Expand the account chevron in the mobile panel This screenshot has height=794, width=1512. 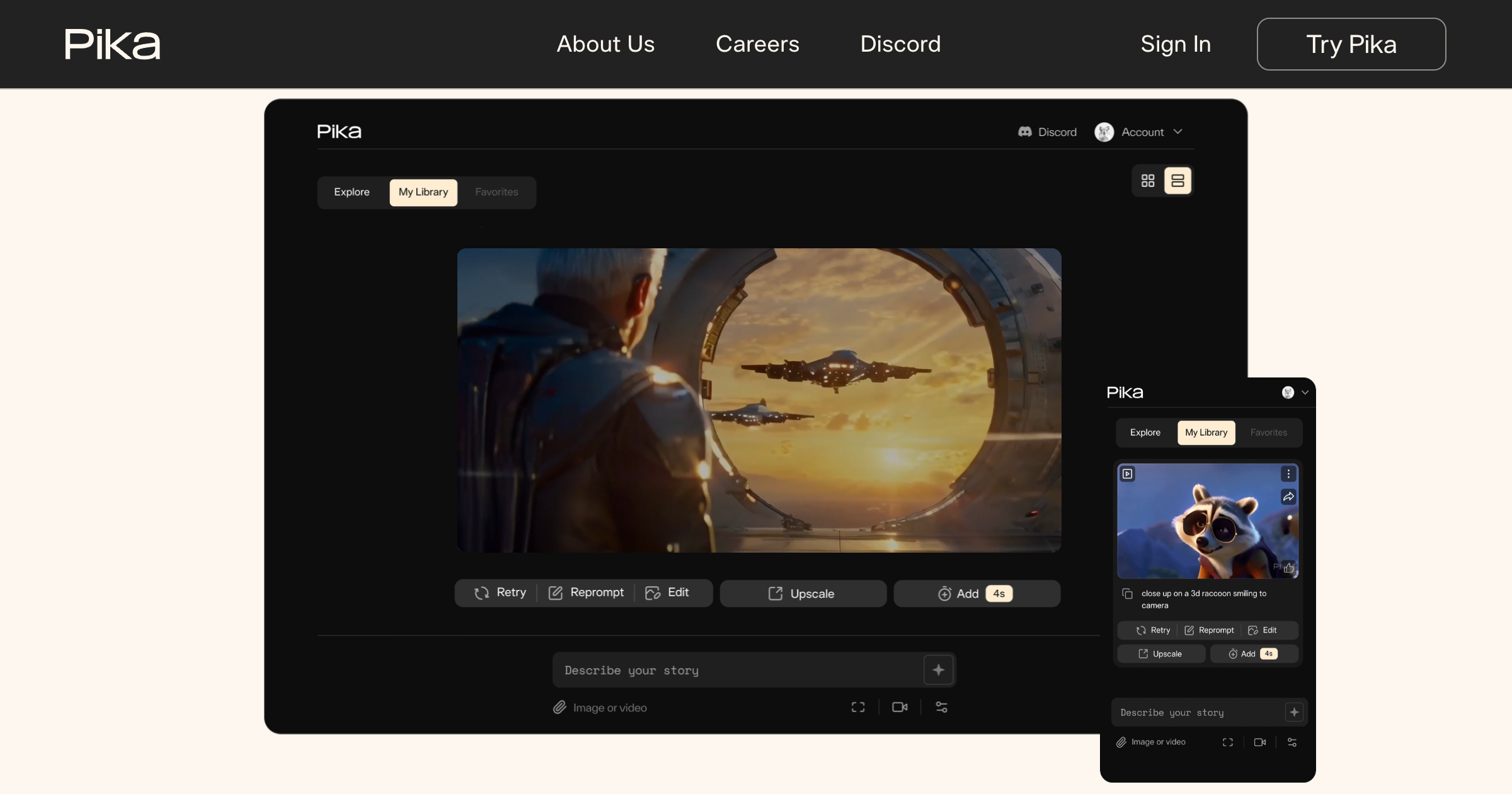point(1304,392)
